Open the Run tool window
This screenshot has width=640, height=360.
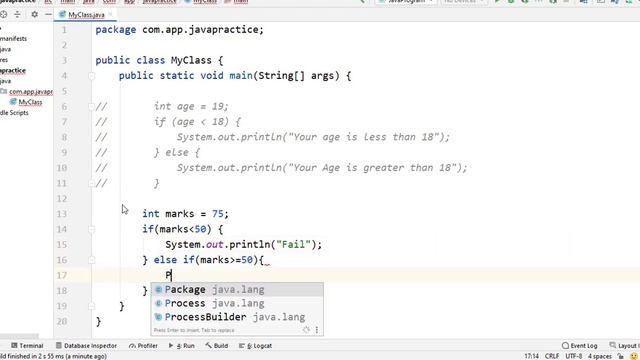[182, 346]
